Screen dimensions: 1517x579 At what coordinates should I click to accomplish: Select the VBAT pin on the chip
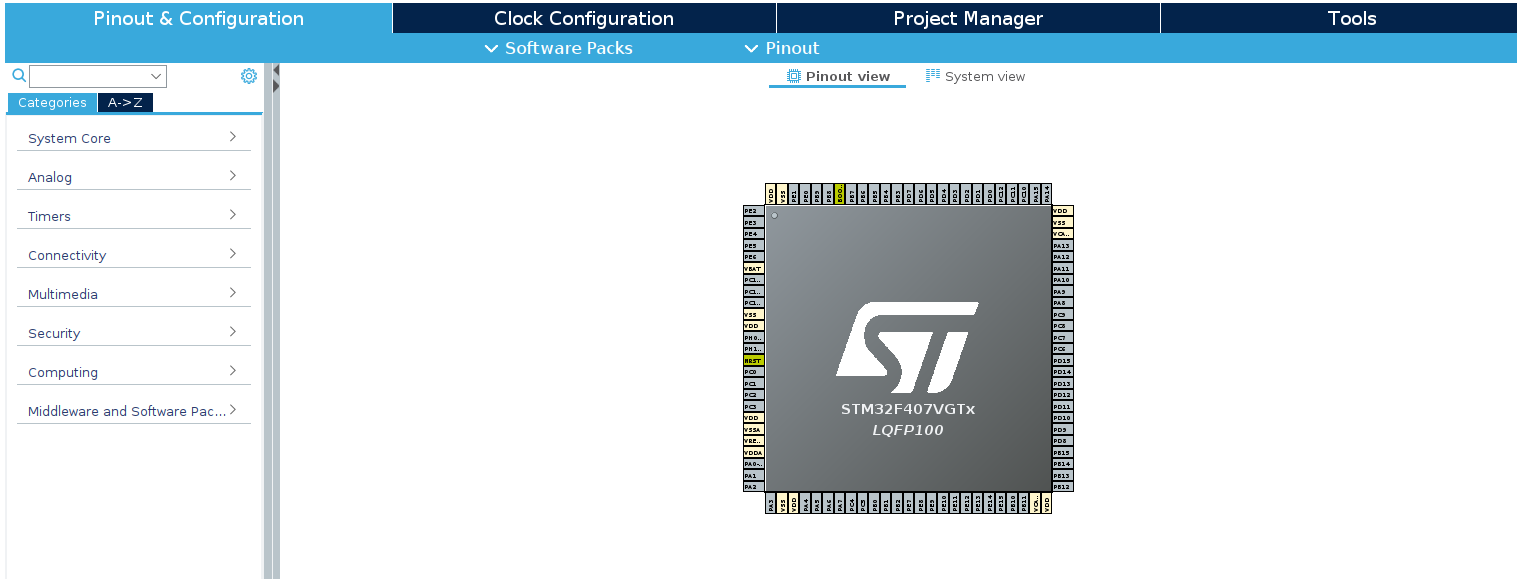(753, 268)
